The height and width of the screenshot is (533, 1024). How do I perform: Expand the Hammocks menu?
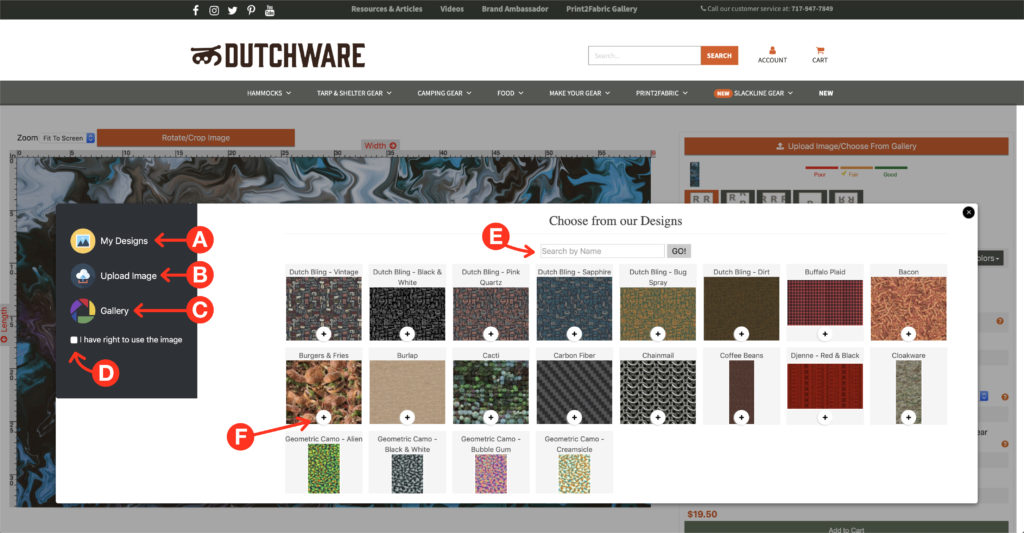click(269, 93)
